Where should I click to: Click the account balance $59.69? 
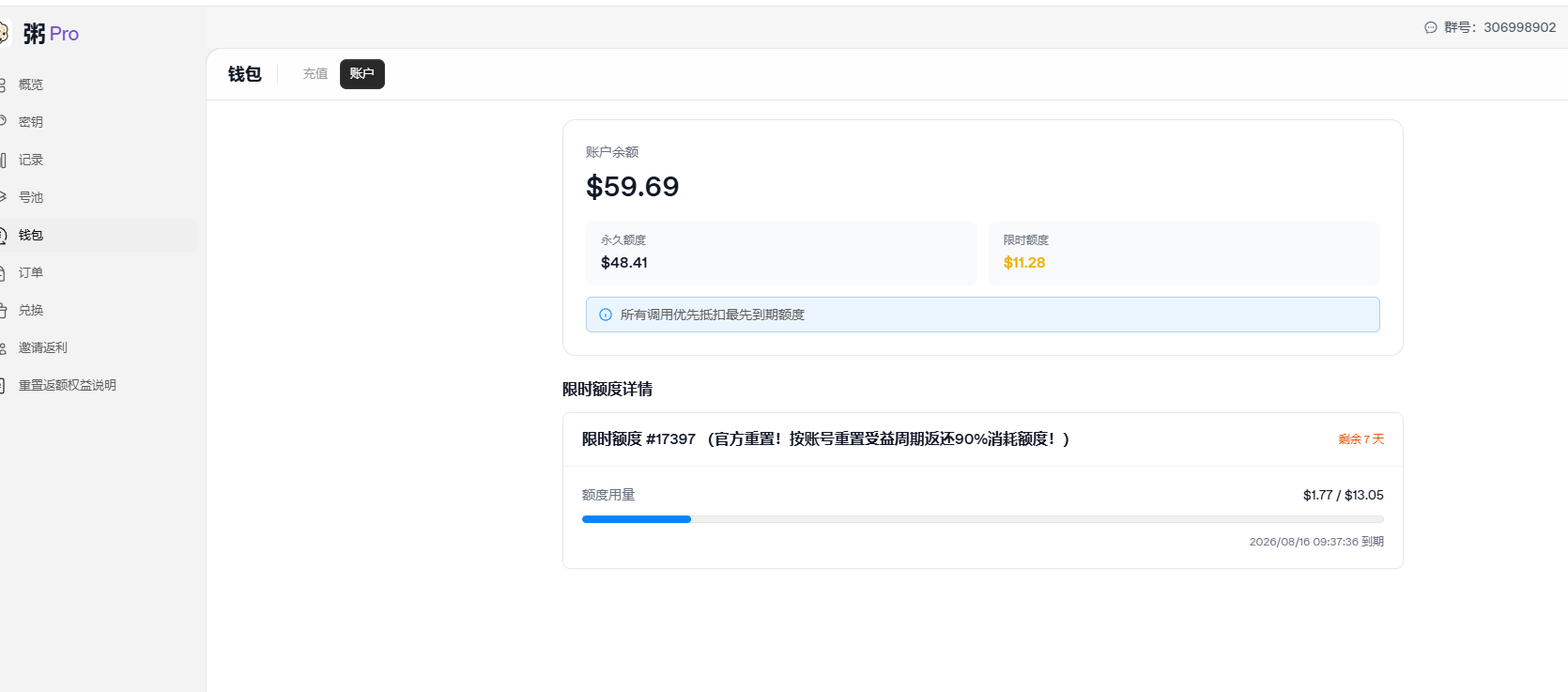(x=633, y=186)
